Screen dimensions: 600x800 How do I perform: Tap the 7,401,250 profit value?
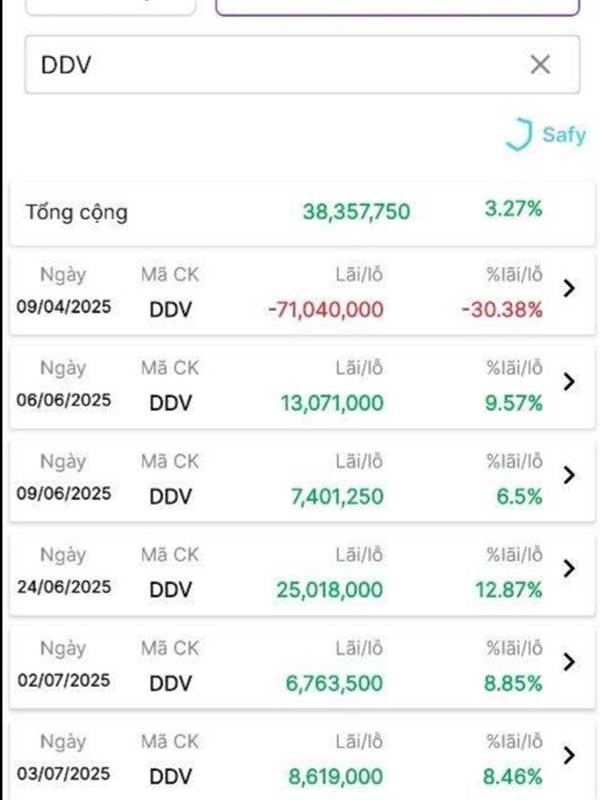tap(337, 496)
